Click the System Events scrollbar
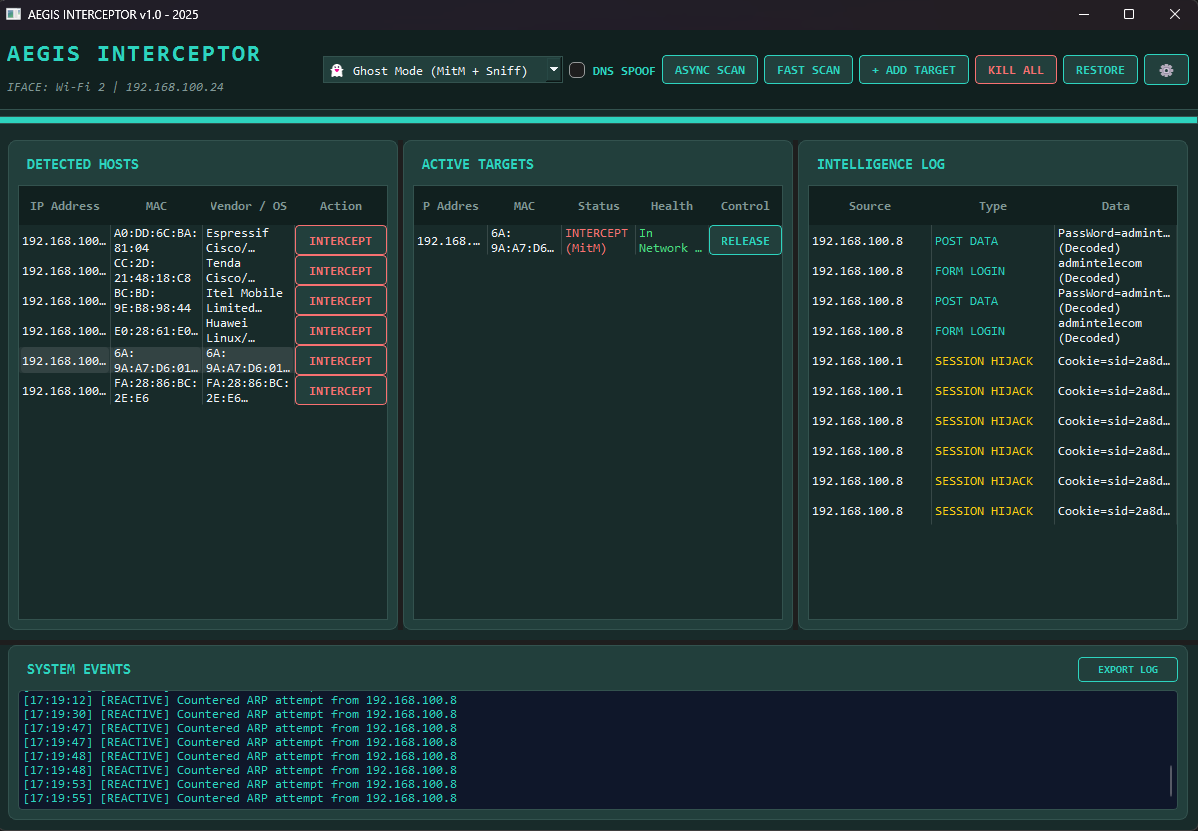The height and width of the screenshot is (831, 1198). point(1170,780)
